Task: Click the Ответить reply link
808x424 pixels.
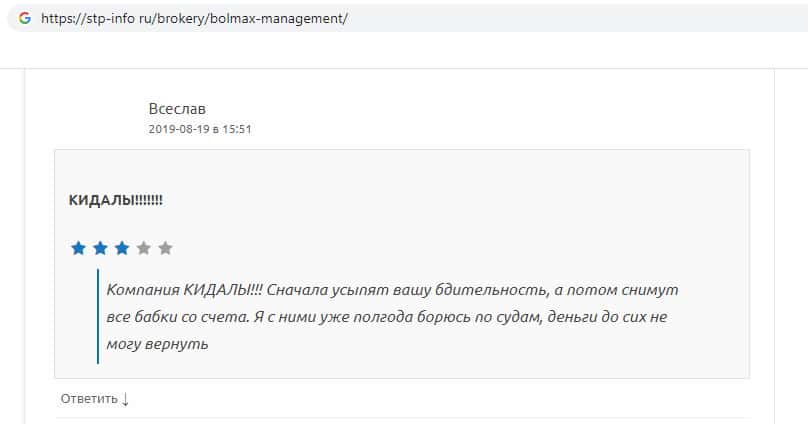Action: 89,399
